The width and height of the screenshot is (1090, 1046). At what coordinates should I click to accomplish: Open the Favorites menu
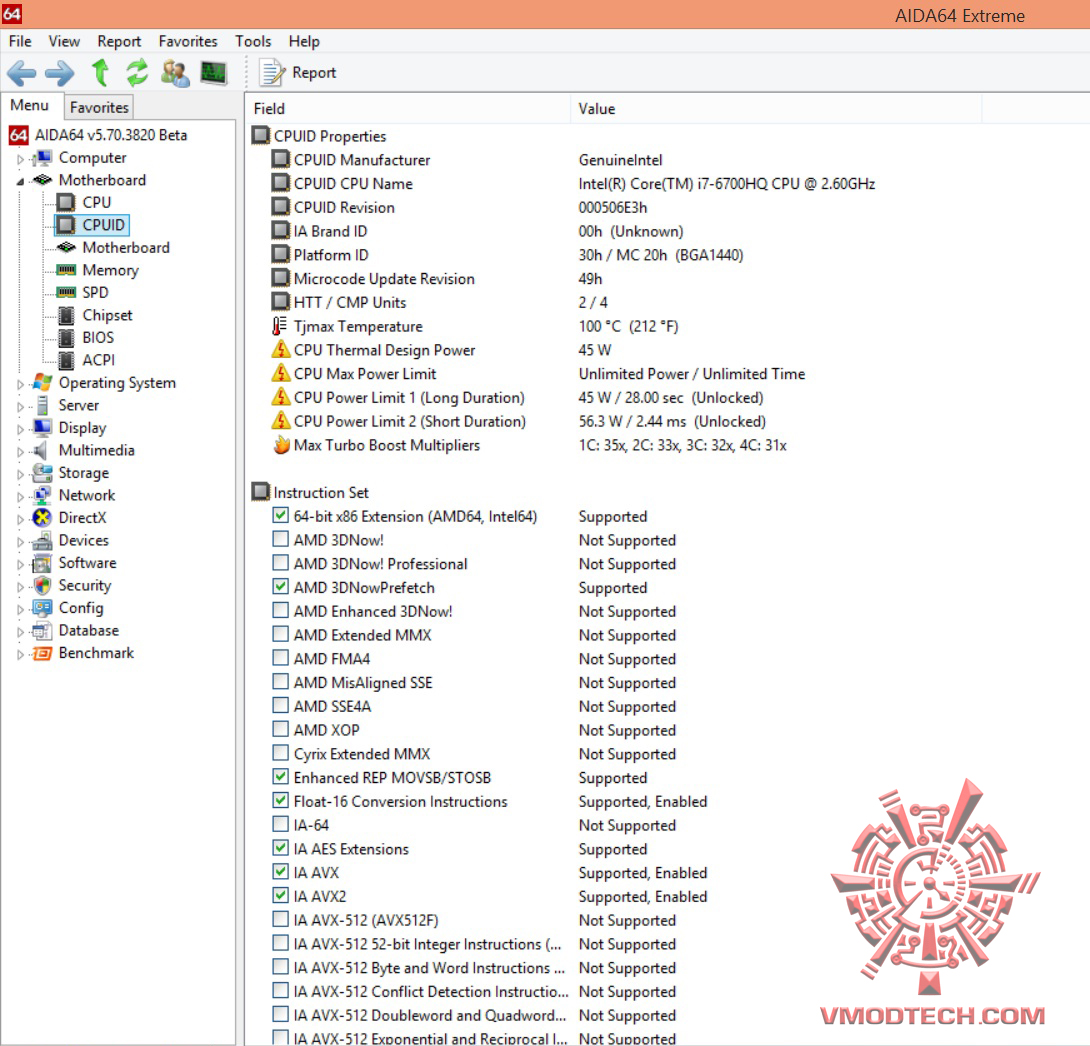[188, 41]
